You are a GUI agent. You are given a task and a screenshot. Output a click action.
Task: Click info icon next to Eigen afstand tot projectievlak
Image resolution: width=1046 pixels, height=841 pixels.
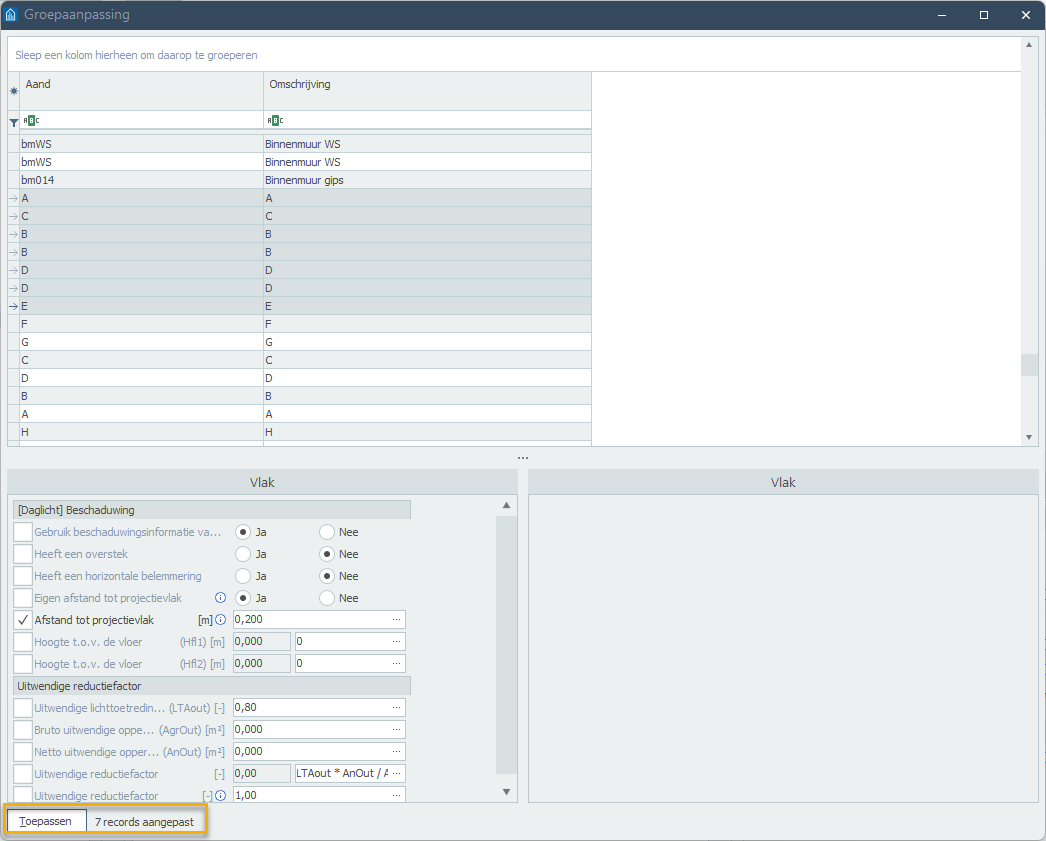coord(221,598)
